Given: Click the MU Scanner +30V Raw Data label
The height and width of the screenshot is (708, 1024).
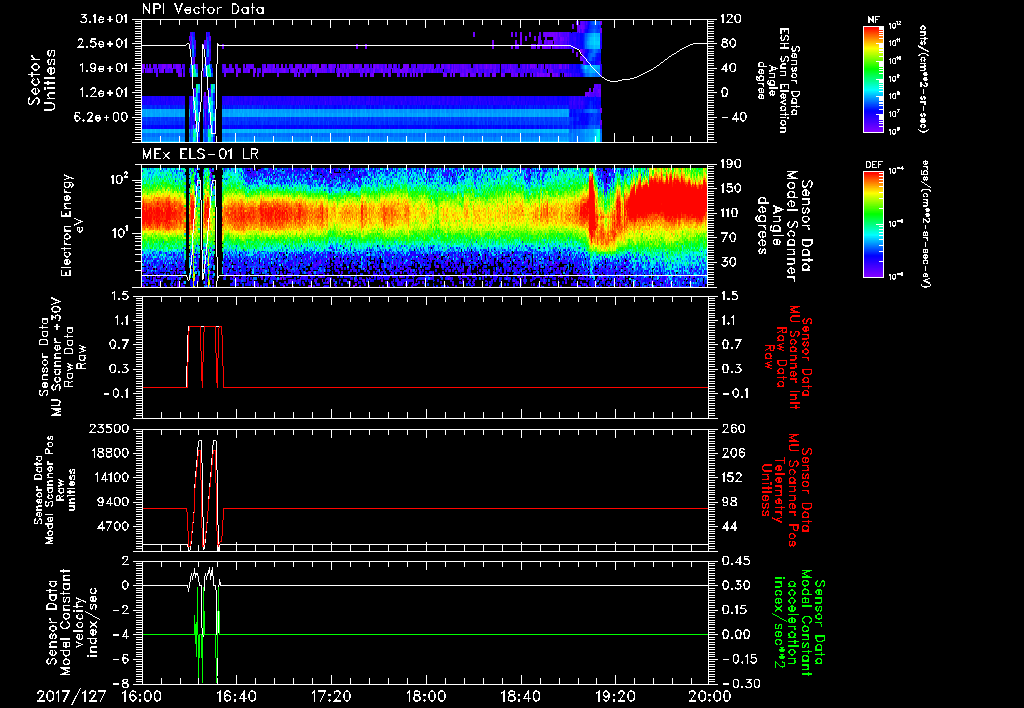Looking at the screenshot, I should [62, 357].
